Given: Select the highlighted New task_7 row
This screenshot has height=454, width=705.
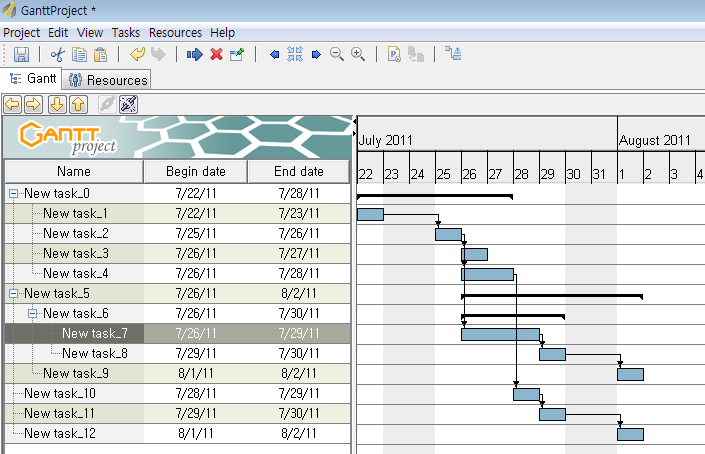Looking at the screenshot, I should (178, 334).
